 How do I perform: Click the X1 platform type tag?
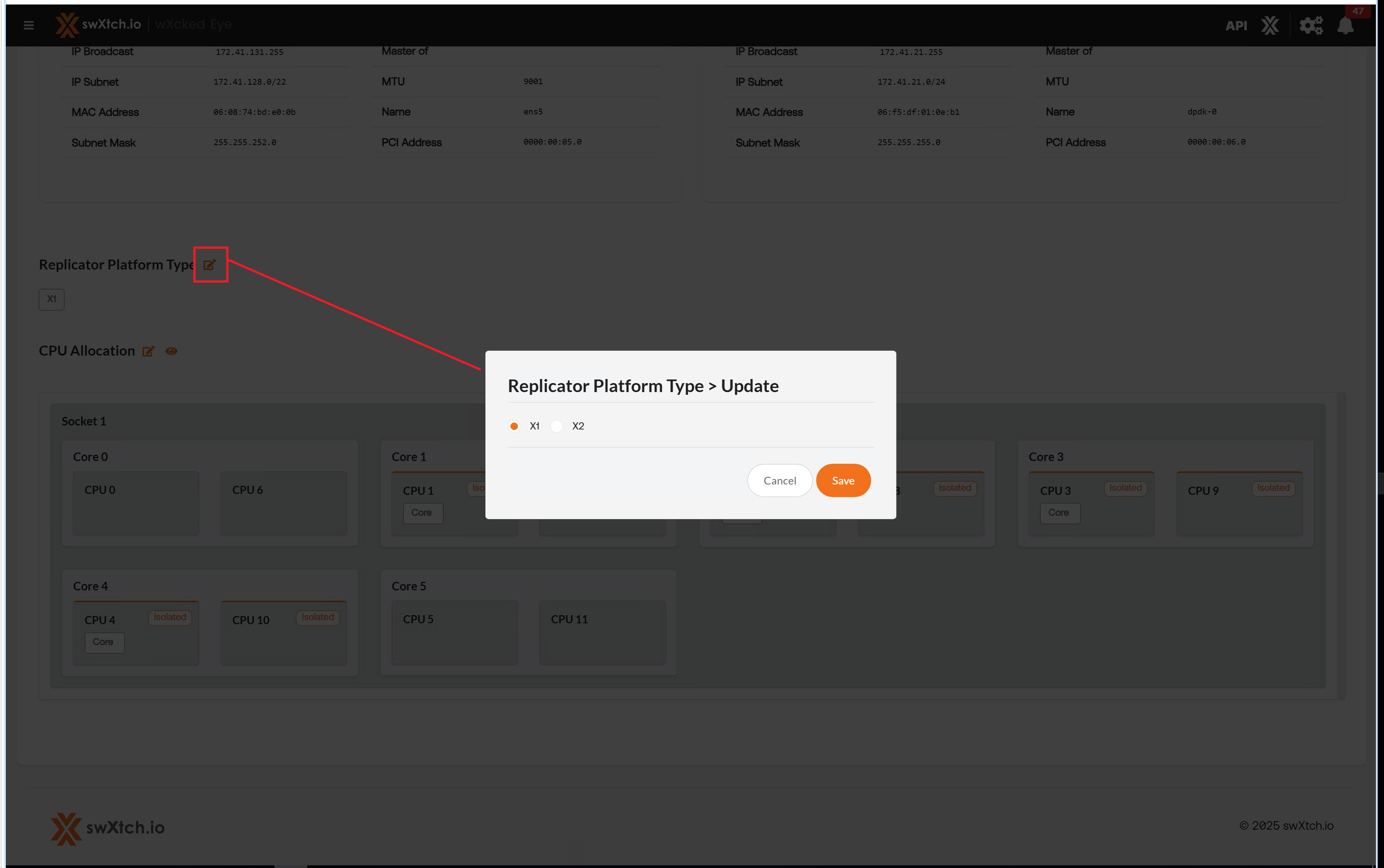tap(52, 299)
